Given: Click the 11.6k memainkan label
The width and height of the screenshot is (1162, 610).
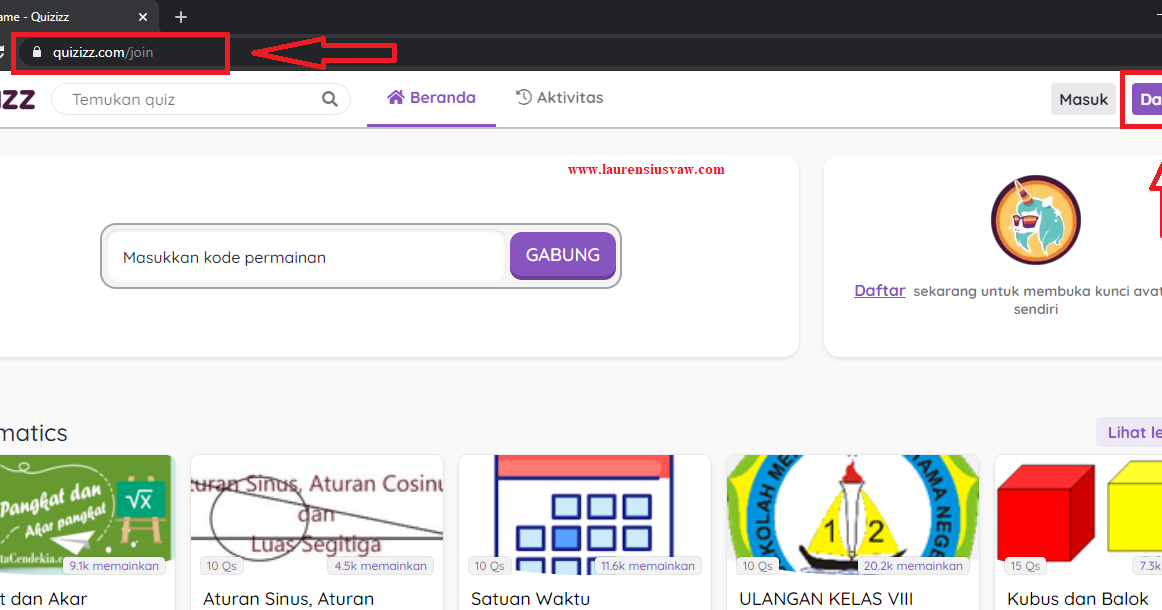Looking at the screenshot, I should (648, 566).
